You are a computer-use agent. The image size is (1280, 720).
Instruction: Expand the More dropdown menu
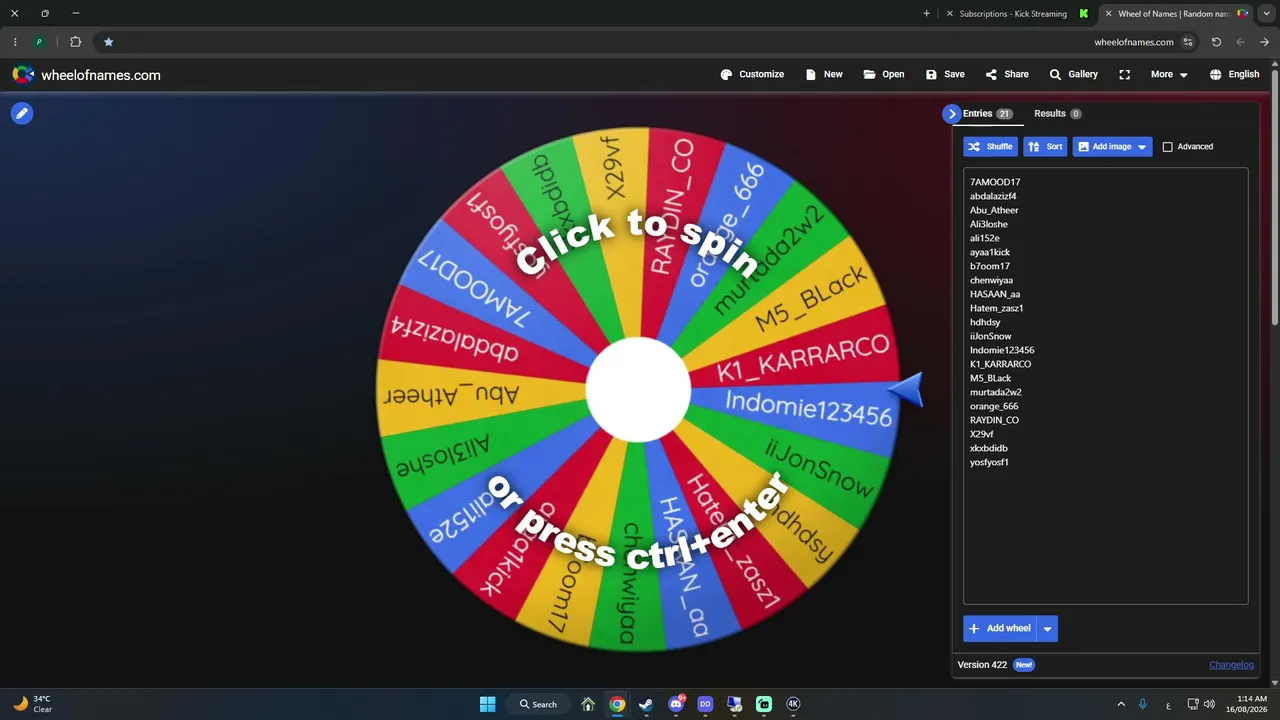coord(1169,74)
